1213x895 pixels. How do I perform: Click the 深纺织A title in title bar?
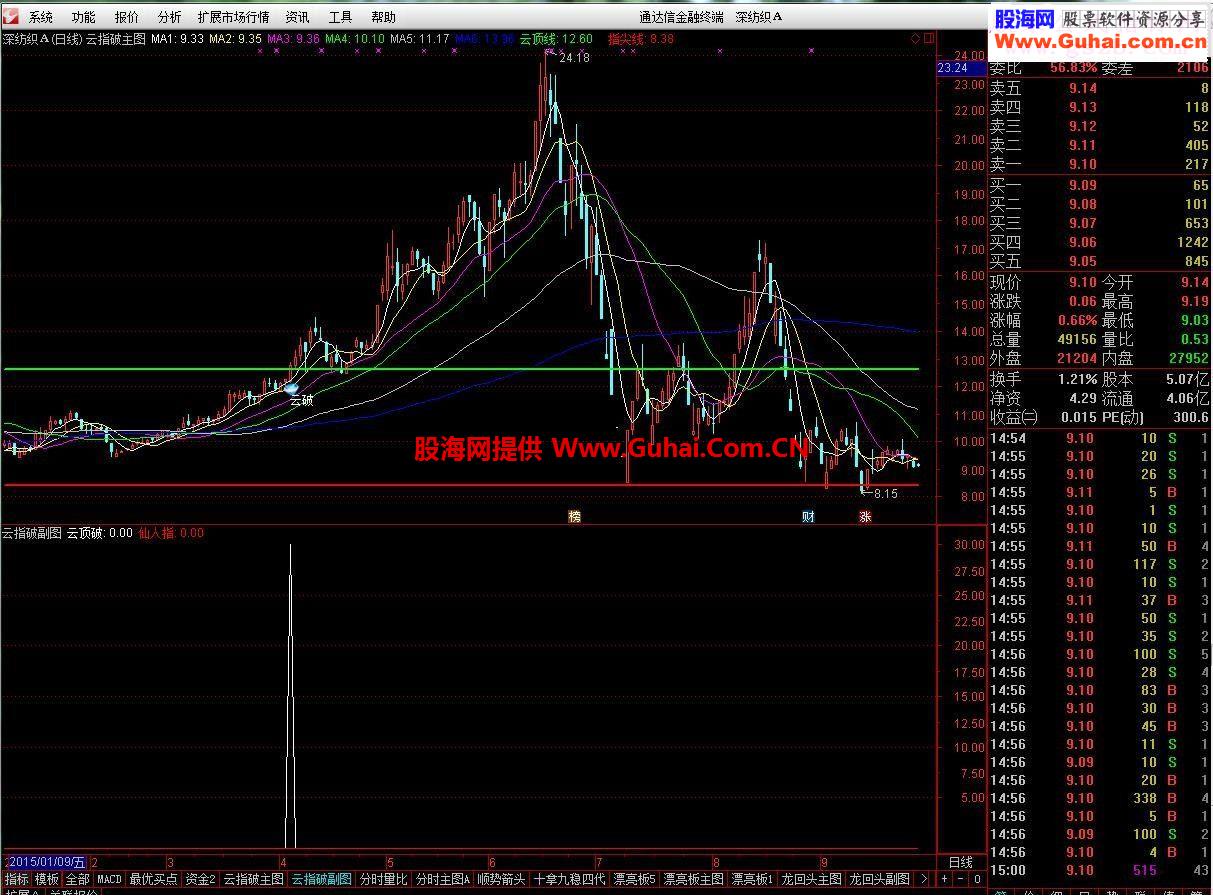point(759,17)
